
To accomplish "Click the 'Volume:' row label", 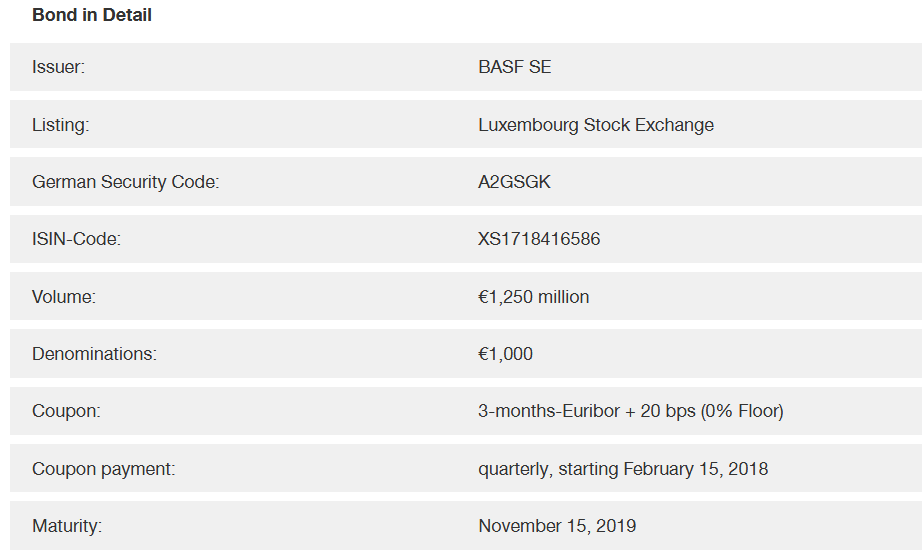I will [x=64, y=297].
